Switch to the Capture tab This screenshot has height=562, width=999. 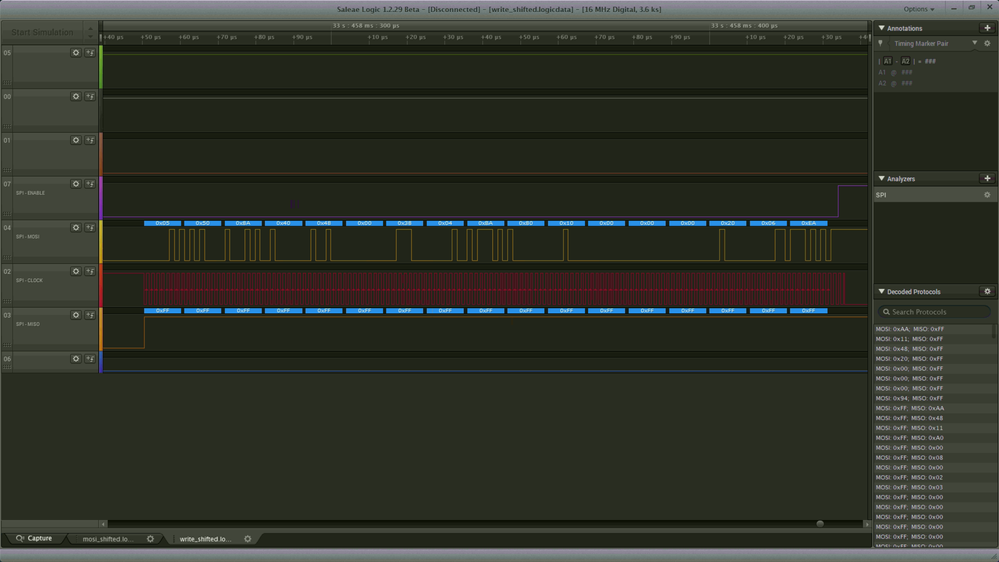point(34,538)
